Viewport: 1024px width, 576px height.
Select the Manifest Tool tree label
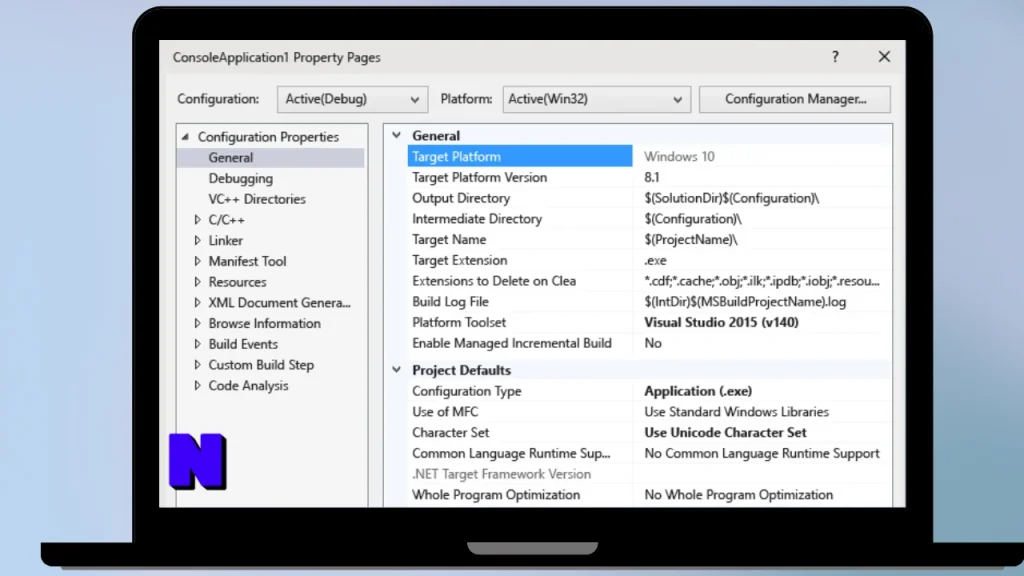pyautogui.click(x=247, y=261)
